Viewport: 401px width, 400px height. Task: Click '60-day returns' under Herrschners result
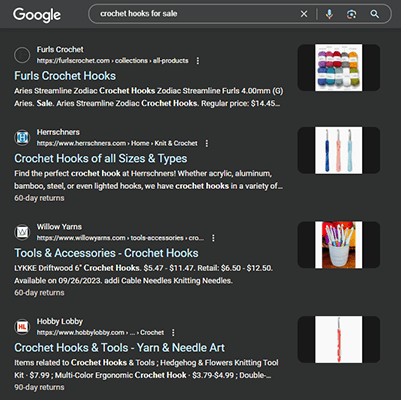pos(39,198)
